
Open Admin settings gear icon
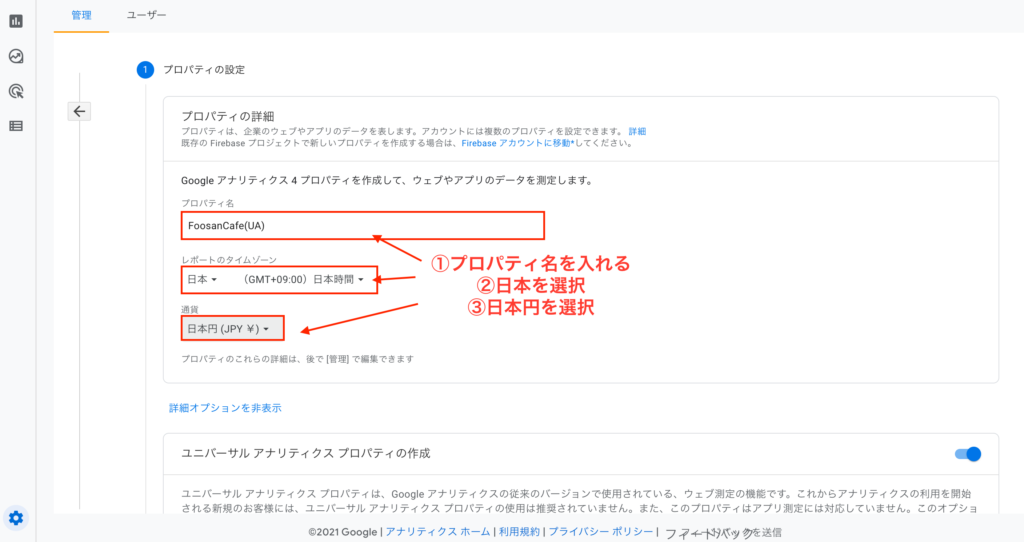16,517
